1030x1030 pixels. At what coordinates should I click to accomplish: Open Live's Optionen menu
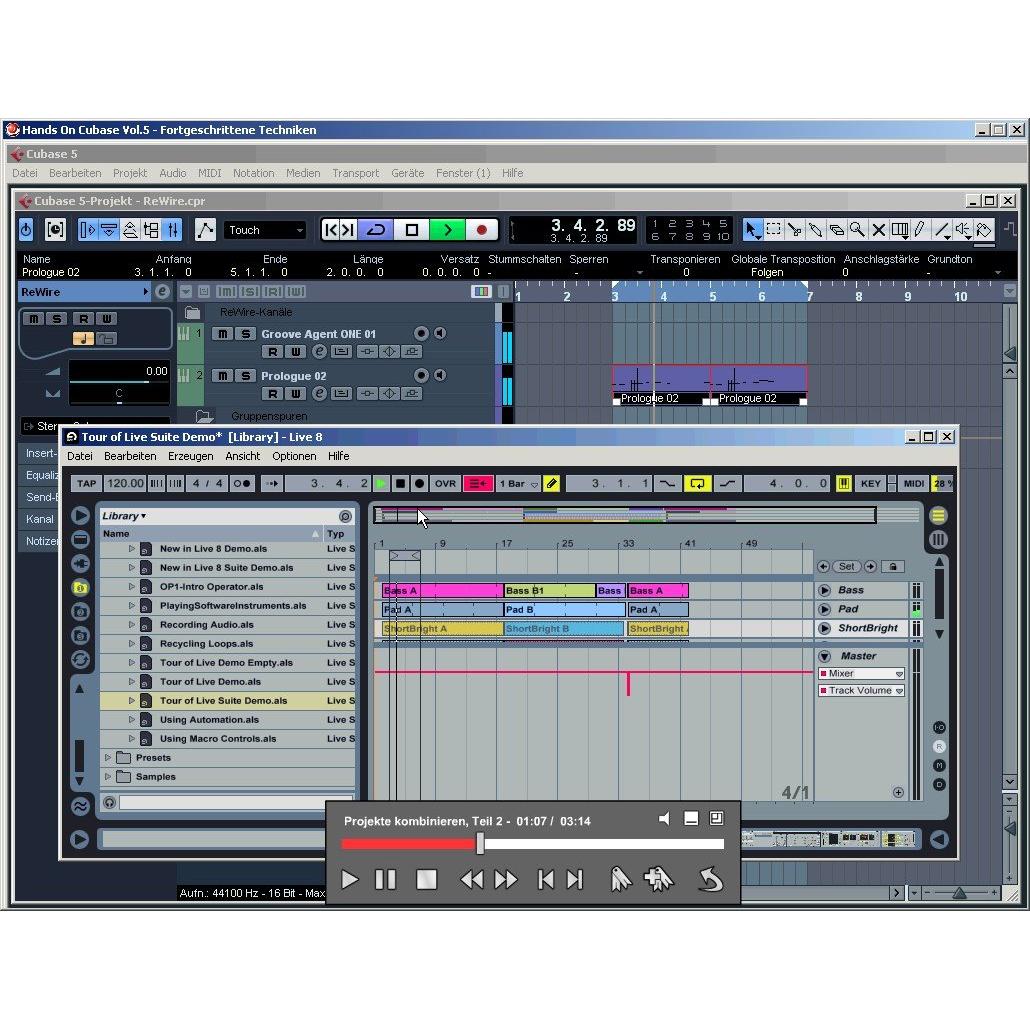pyautogui.click(x=294, y=456)
